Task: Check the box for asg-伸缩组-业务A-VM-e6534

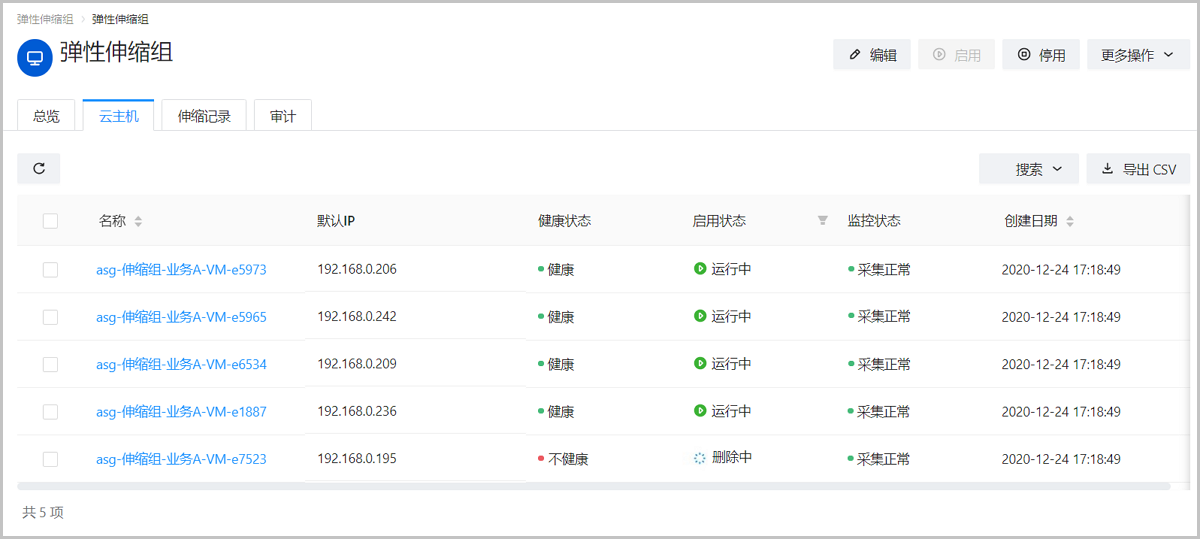Action: [x=50, y=364]
